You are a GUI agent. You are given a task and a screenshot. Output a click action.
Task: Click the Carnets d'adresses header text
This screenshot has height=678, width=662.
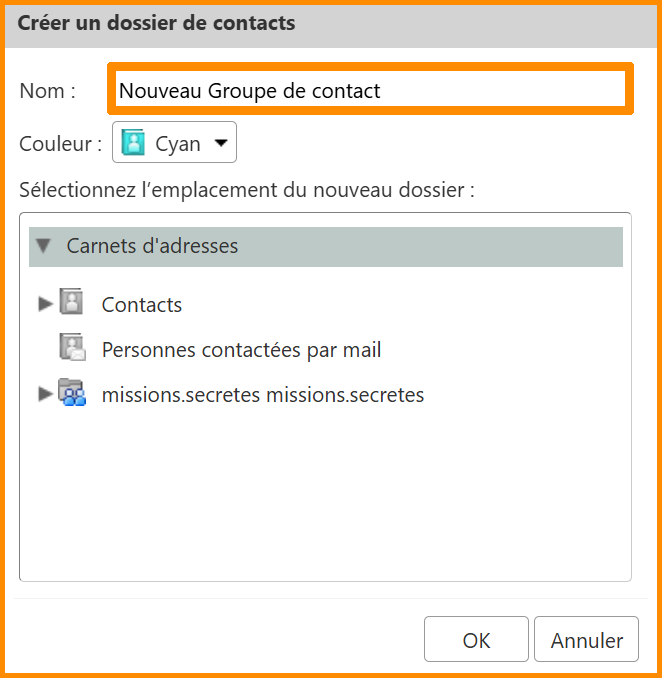coord(152,245)
